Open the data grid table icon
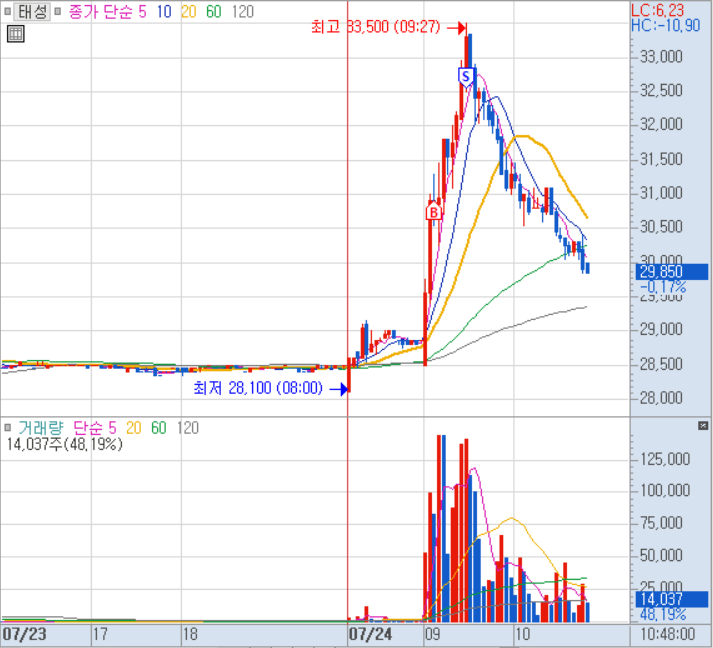 (15, 35)
